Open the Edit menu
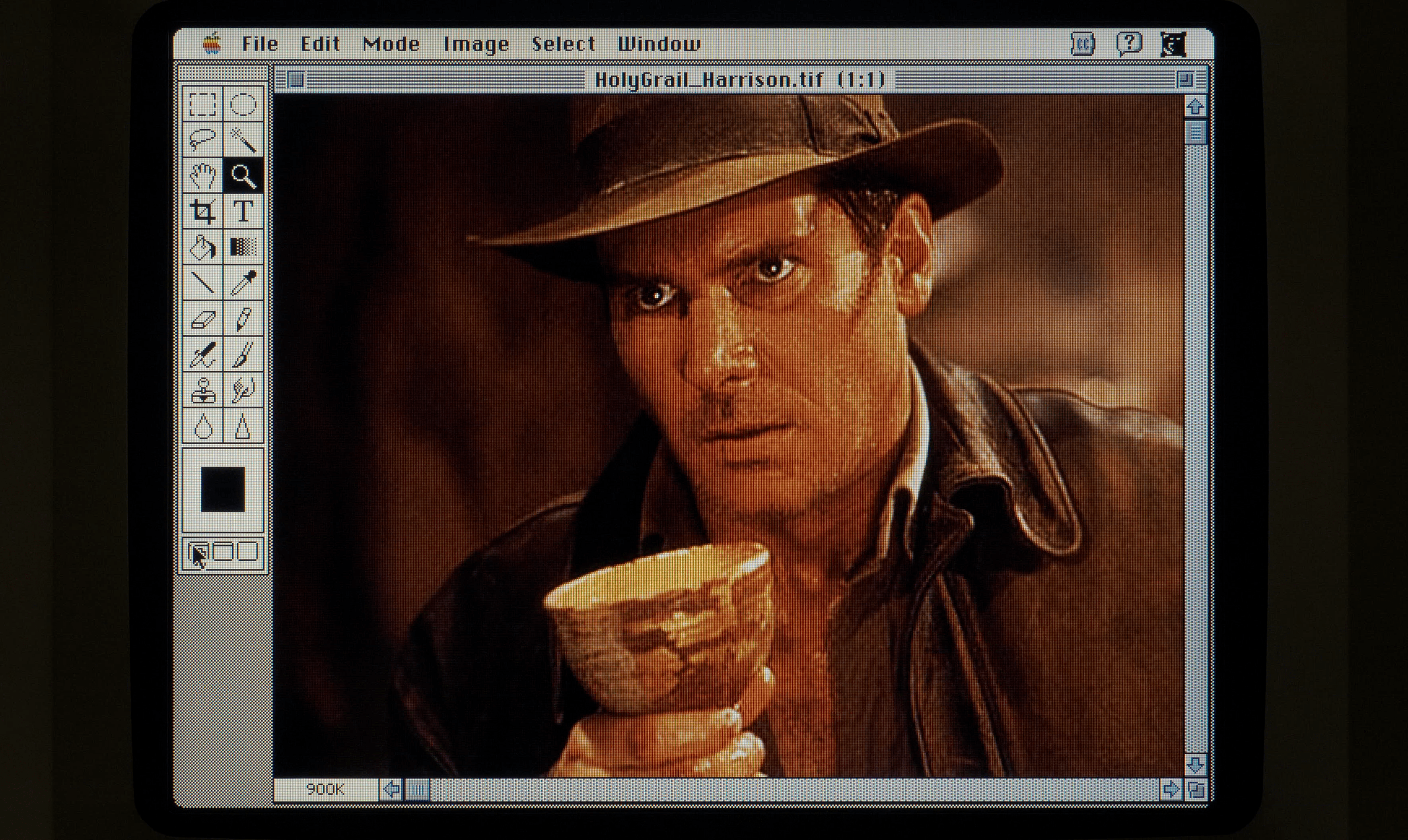 [x=320, y=44]
